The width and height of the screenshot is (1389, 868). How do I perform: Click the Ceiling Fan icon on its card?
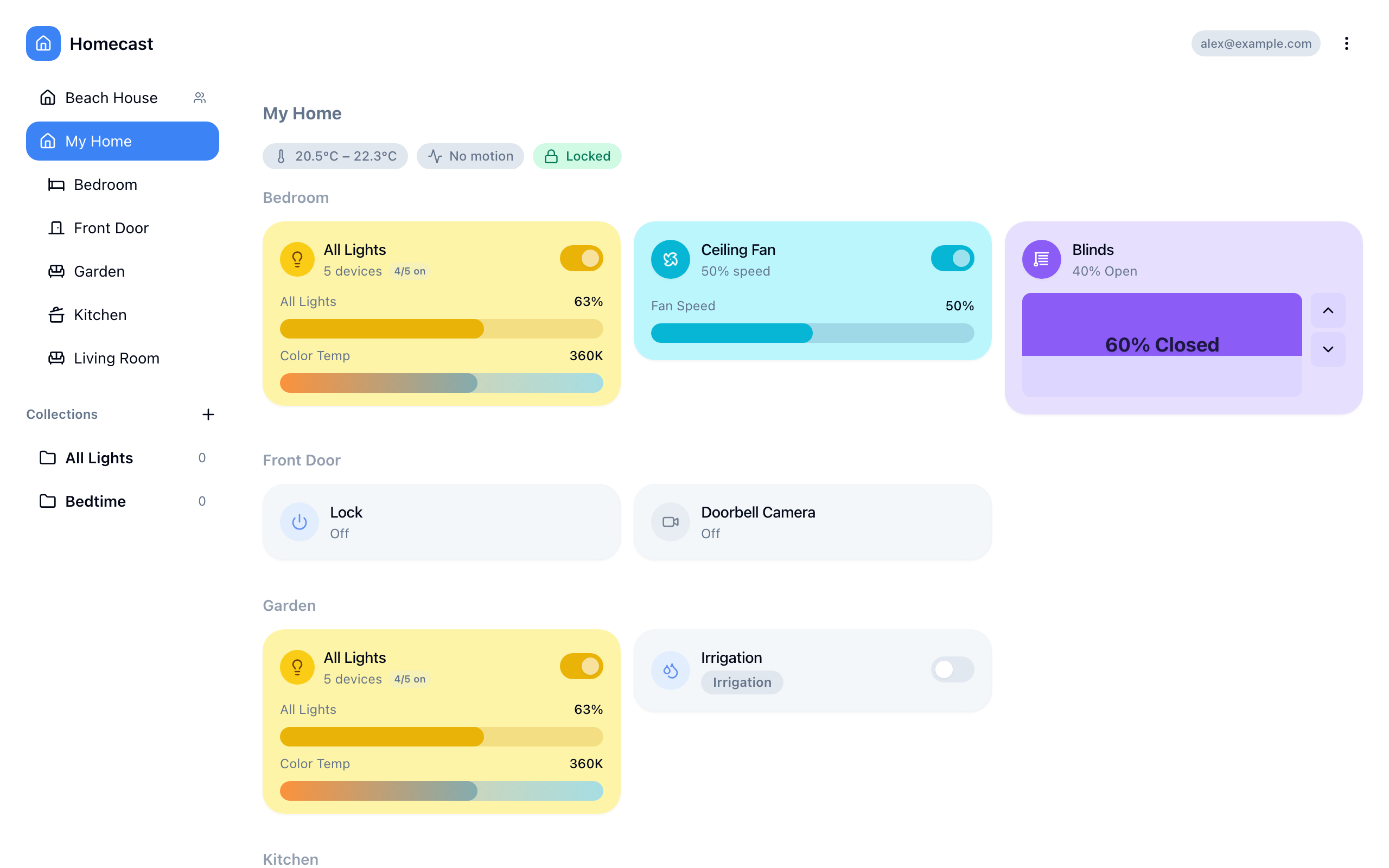pyautogui.click(x=670, y=259)
